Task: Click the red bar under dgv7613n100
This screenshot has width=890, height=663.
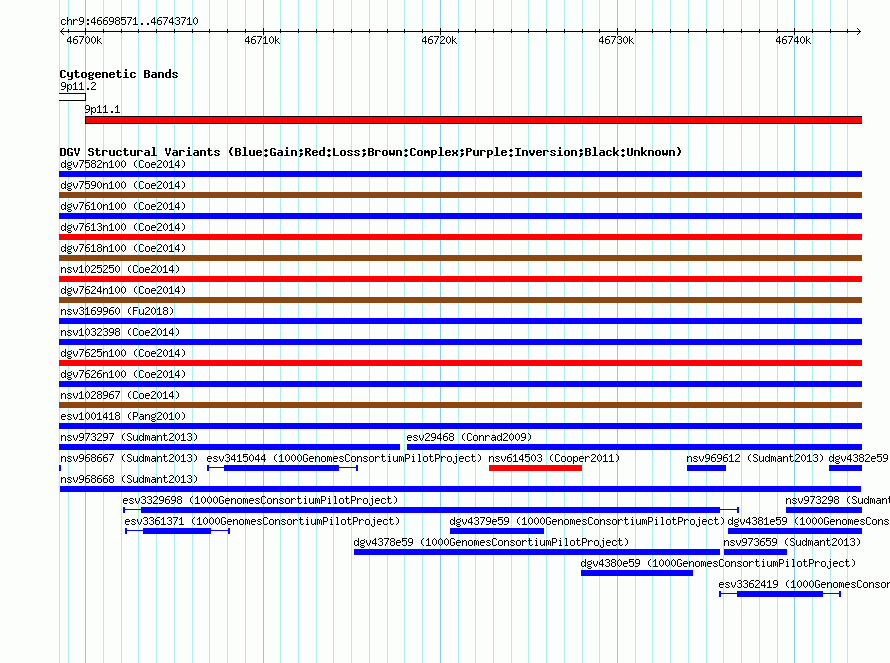Action: (x=460, y=237)
